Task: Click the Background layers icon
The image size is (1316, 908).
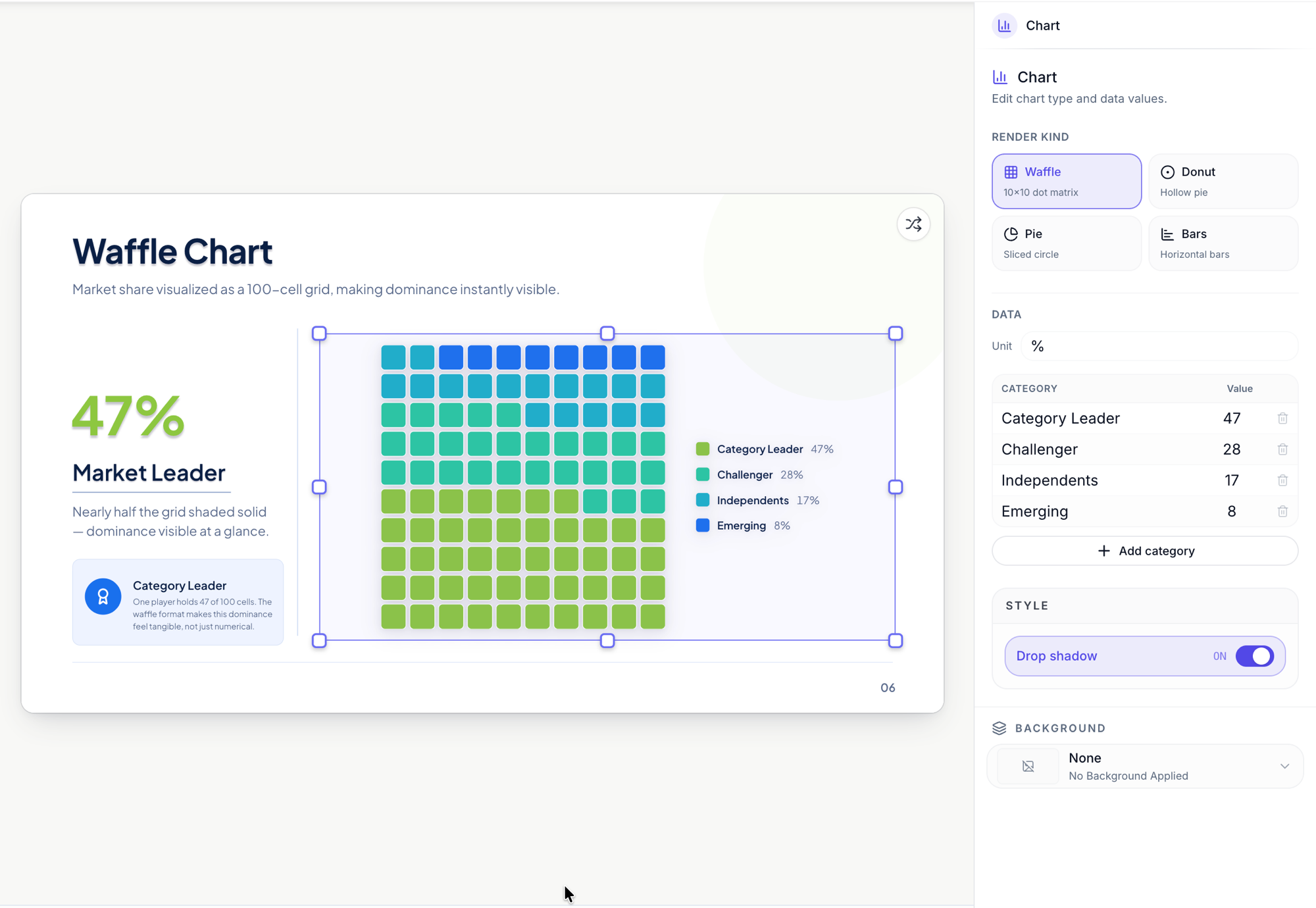Action: pyautogui.click(x=1000, y=728)
